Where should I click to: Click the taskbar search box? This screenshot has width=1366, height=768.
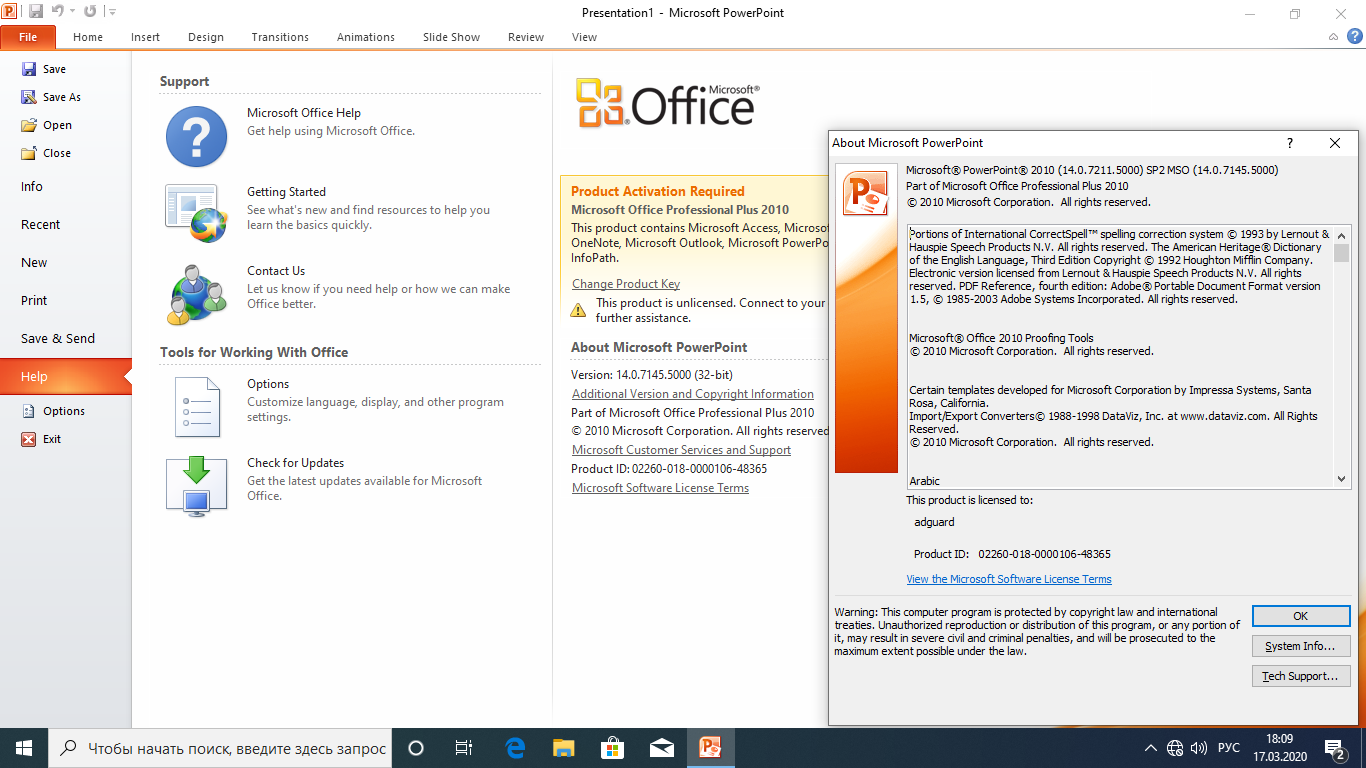pos(220,748)
